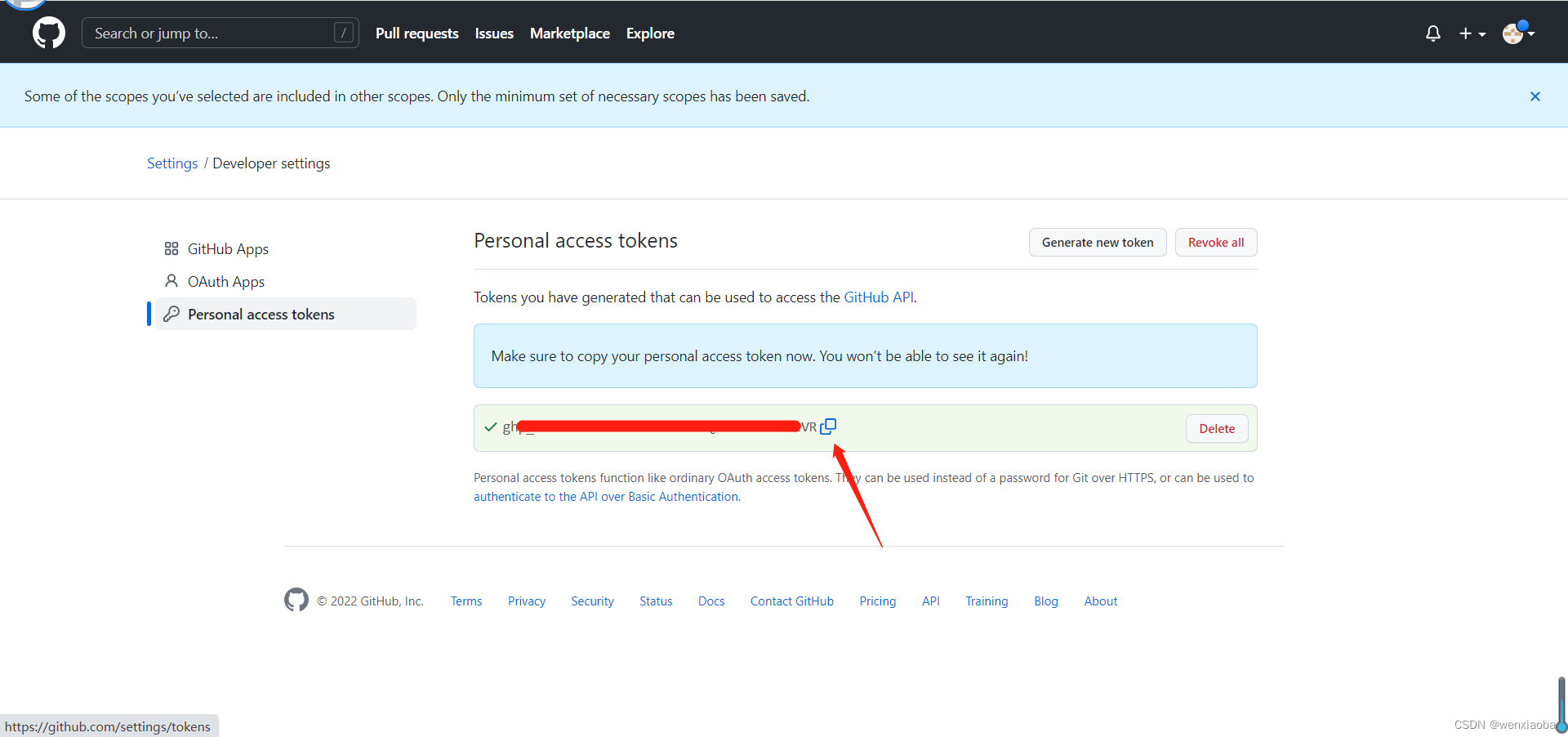The width and height of the screenshot is (1568, 737).
Task: Click the slash shortcut hint in search
Action: (x=344, y=33)
